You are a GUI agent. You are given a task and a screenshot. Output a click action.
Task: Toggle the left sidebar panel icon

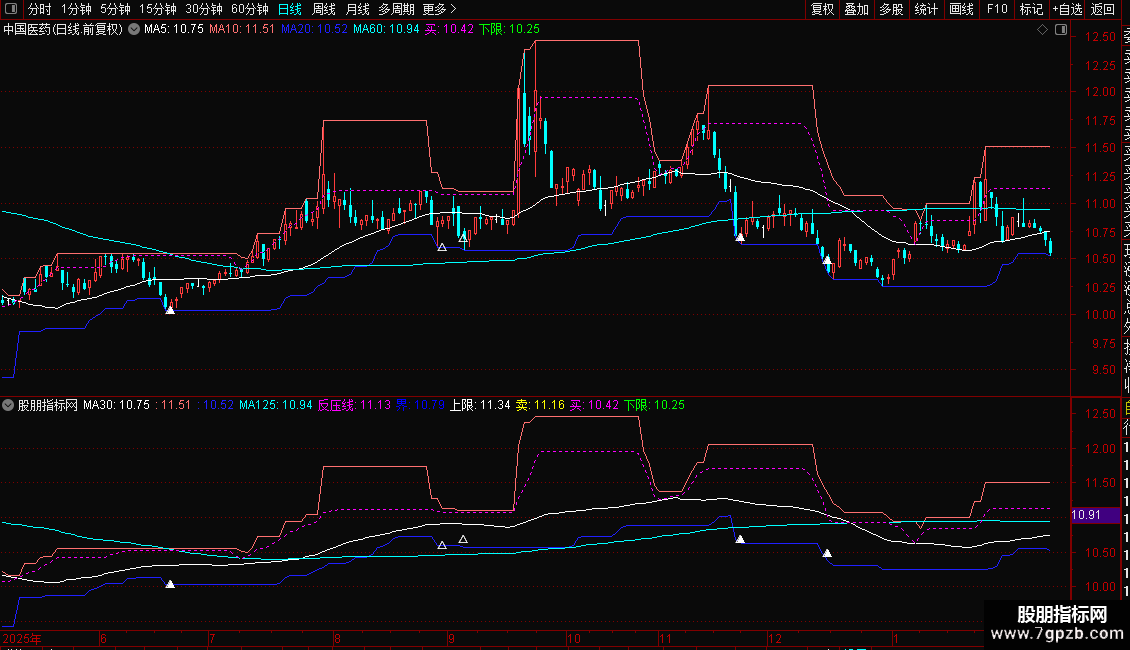pos(11,9)
